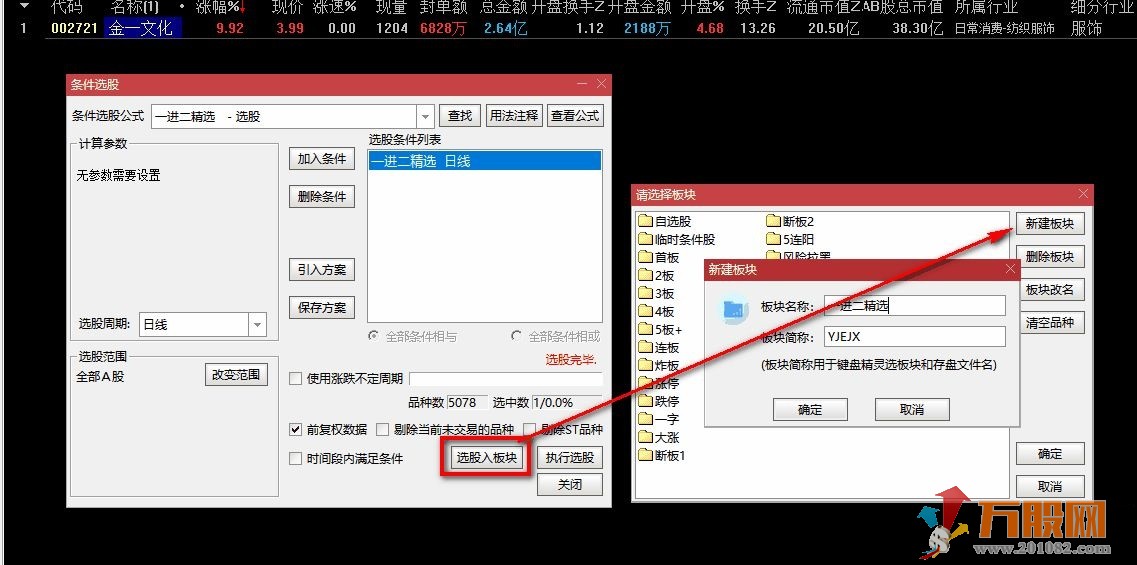The width and height of the screenshot is (1137, 565).
Task: Click the 板块名称 input field
Action: [x=914, y=305]
